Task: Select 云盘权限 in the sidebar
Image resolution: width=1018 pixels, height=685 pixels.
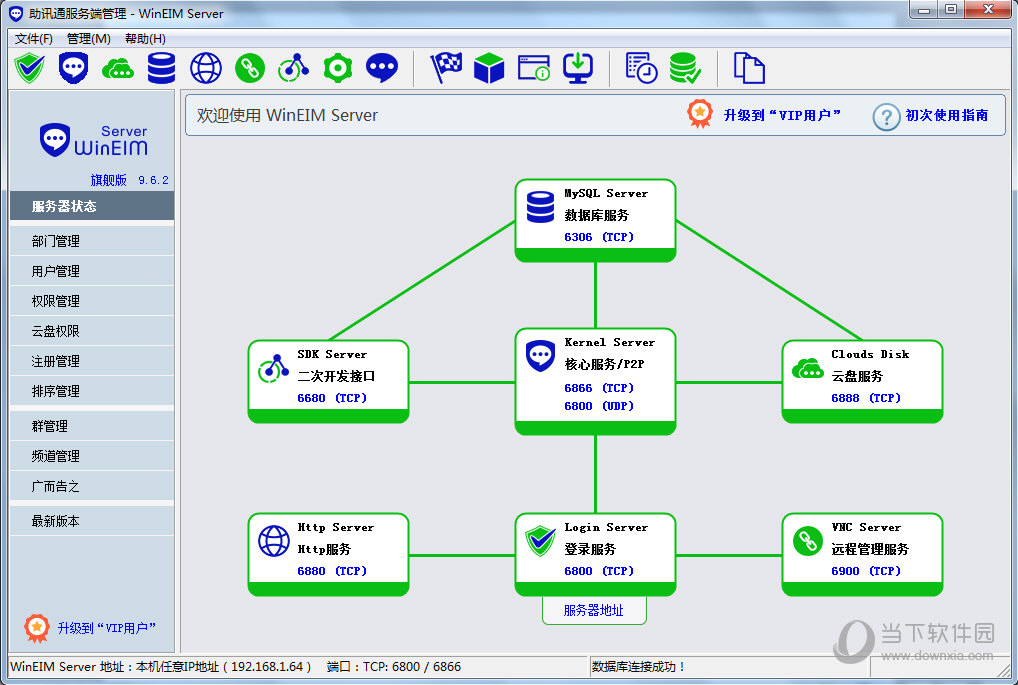Action: click(x=92, y=331)
